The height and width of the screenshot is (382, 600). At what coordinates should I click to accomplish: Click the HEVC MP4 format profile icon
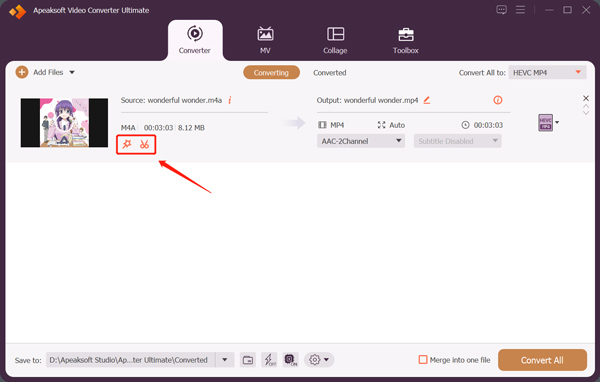coord(545,122)
